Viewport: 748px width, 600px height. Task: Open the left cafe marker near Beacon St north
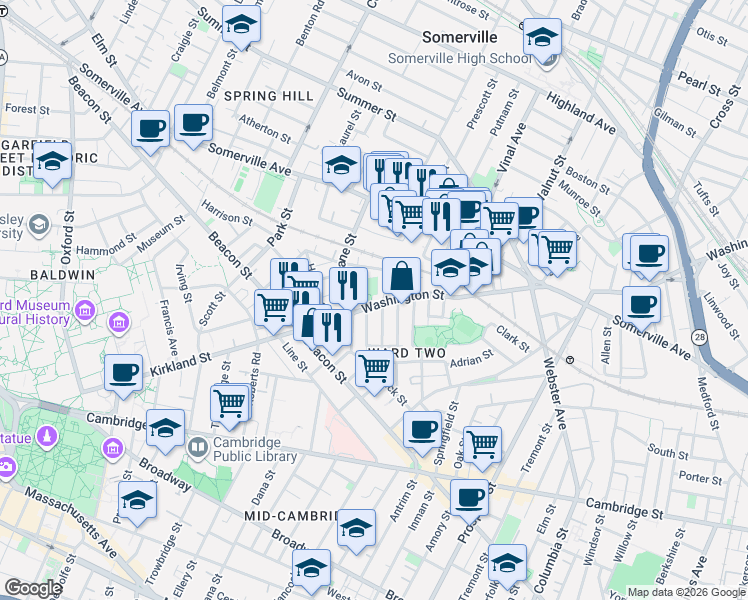[150, 130]
